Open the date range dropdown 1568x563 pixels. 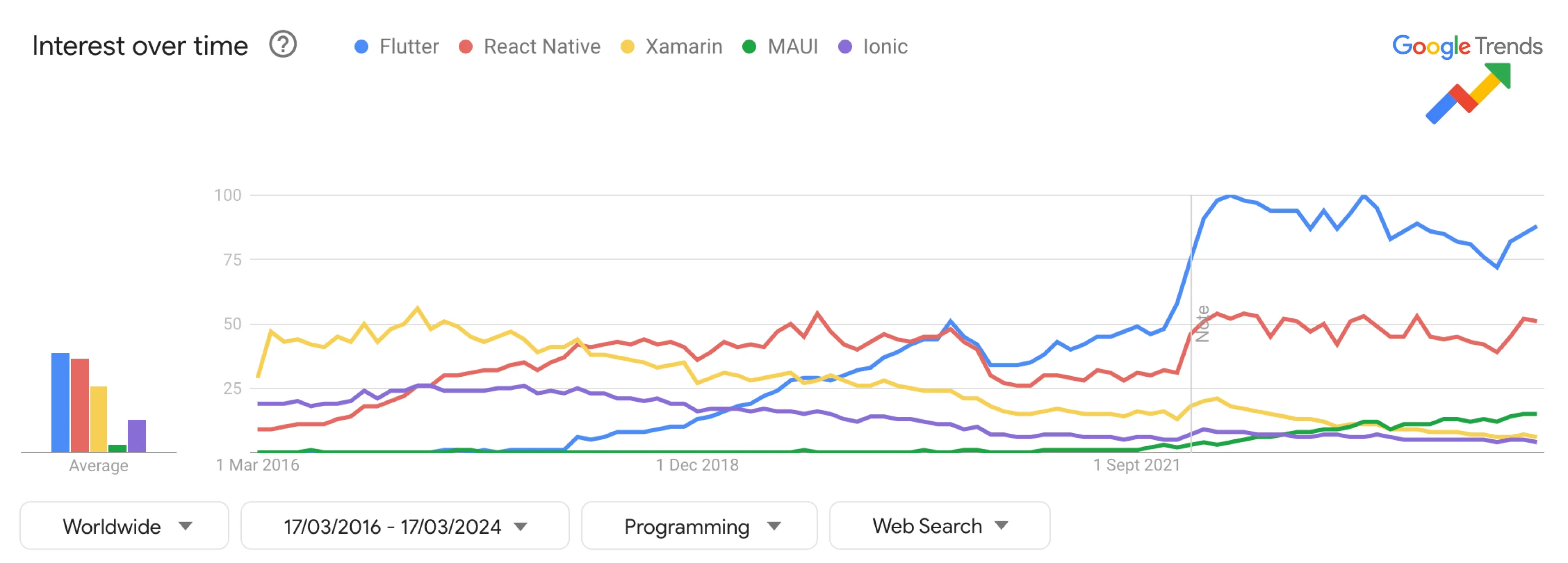405,526
